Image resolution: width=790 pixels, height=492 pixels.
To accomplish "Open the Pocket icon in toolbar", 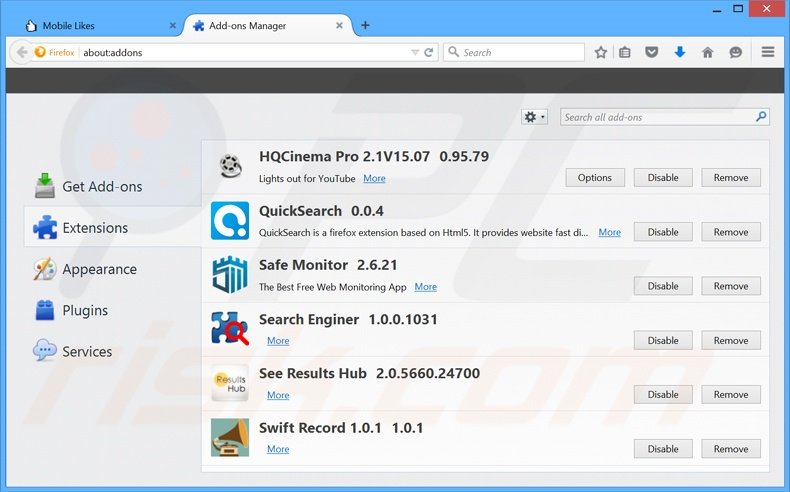I will tap(652, 52).
